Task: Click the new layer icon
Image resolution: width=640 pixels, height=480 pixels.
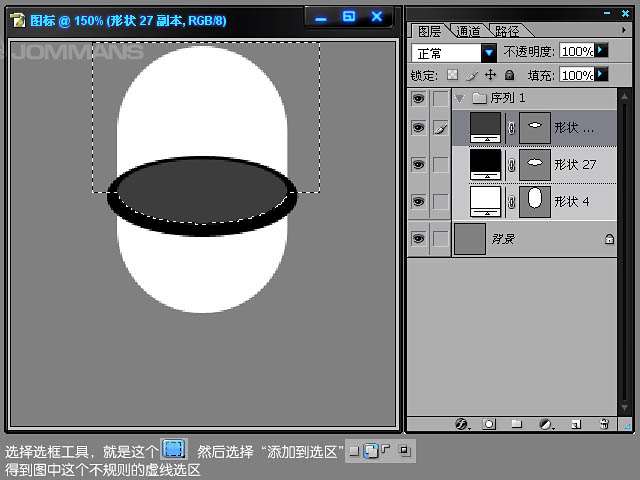Action: click(575, 424)
